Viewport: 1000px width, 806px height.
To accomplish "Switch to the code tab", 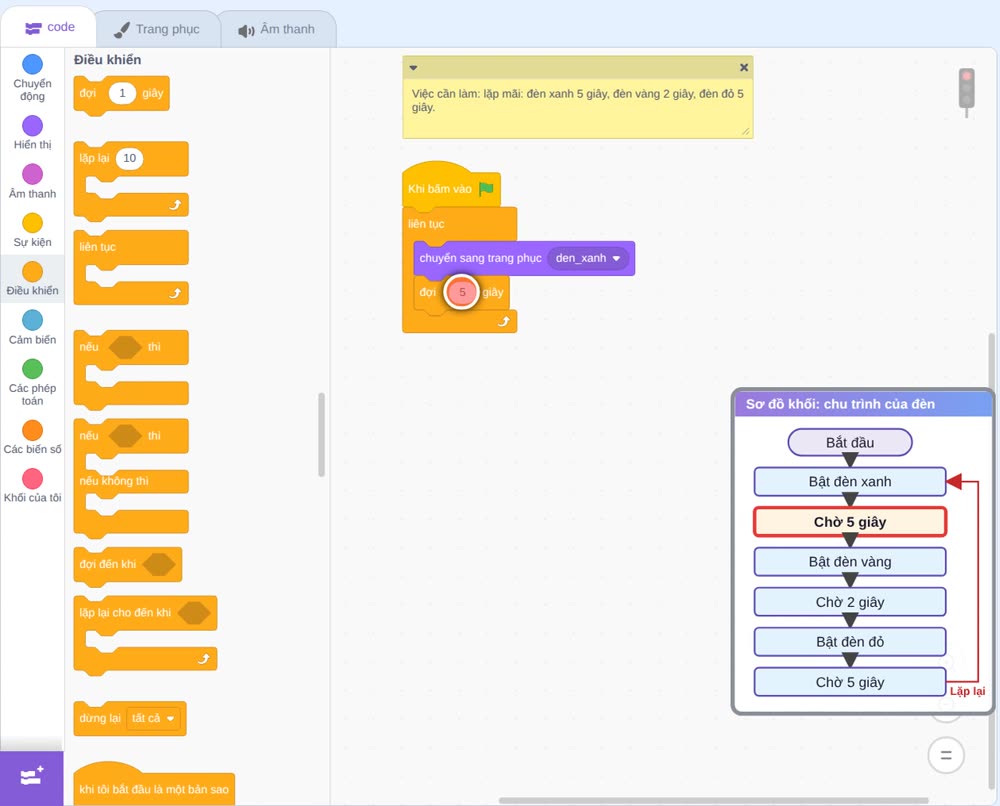I will pyautogui.click(x=49, y=27).
